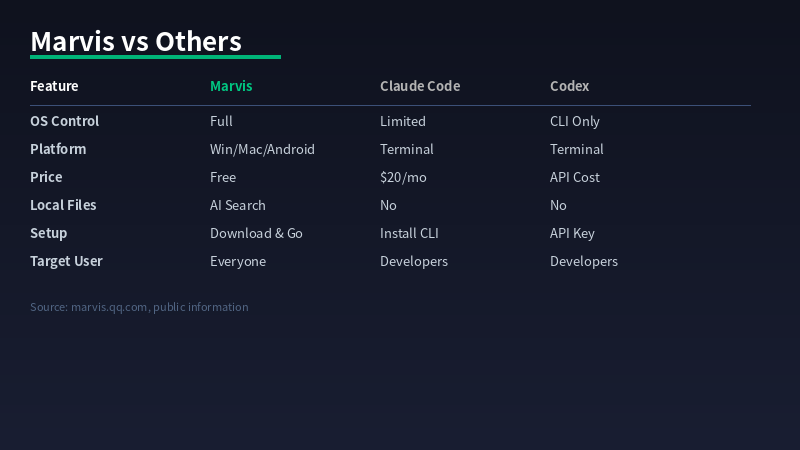800x450 pixels.
Task: Click the 'Setup' row label
Action: (x=48, y=233)
